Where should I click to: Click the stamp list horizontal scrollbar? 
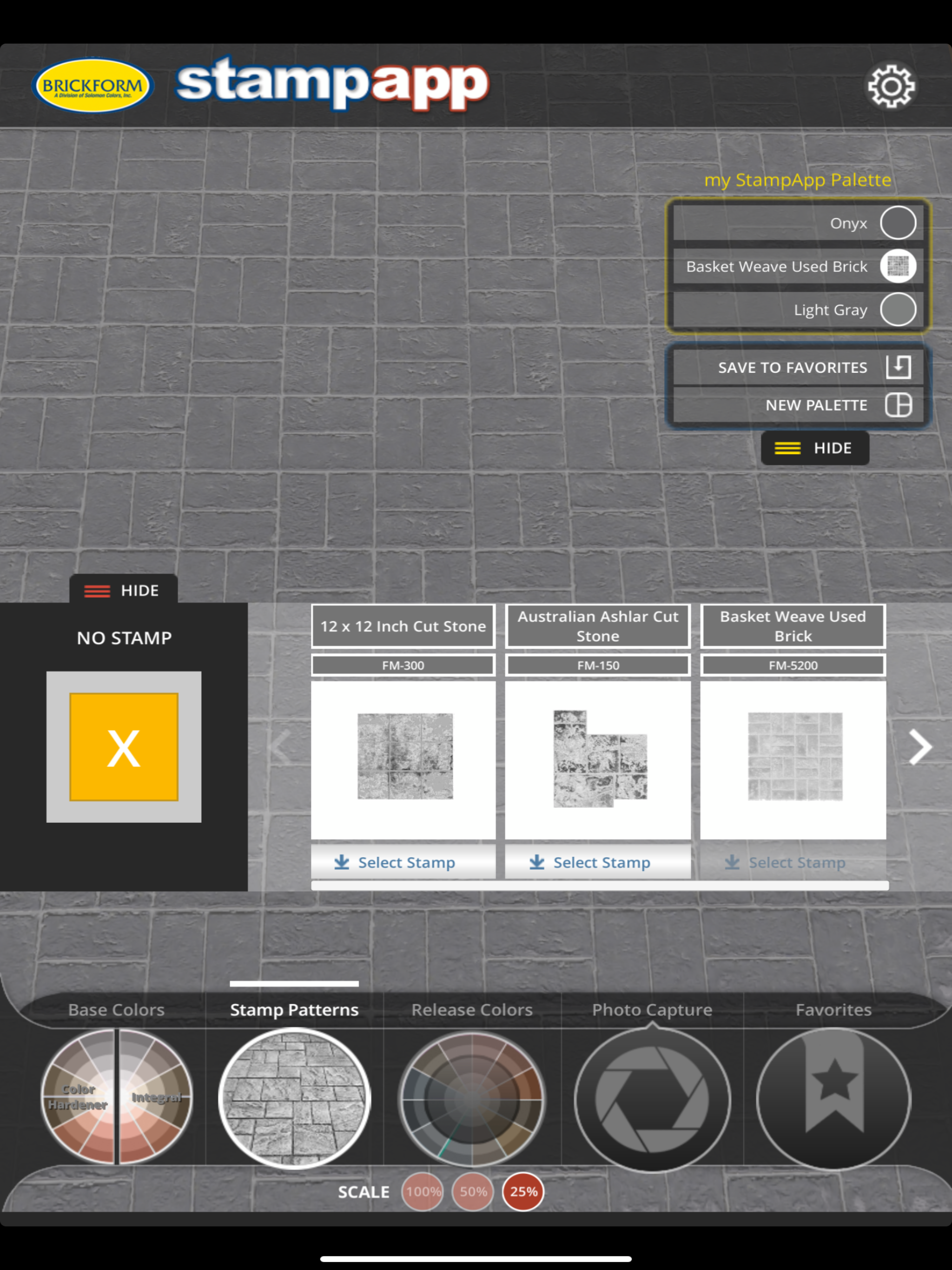point(600,886)
